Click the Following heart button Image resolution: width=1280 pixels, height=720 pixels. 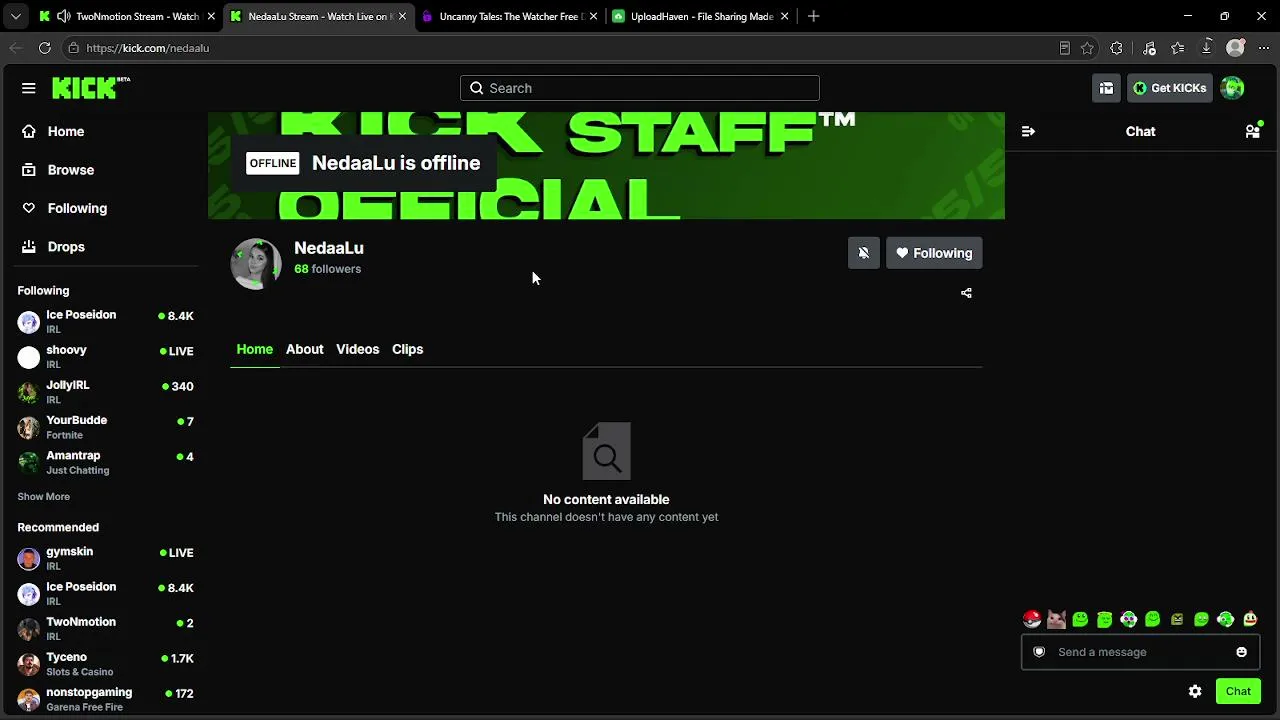[x=934, y=253]
